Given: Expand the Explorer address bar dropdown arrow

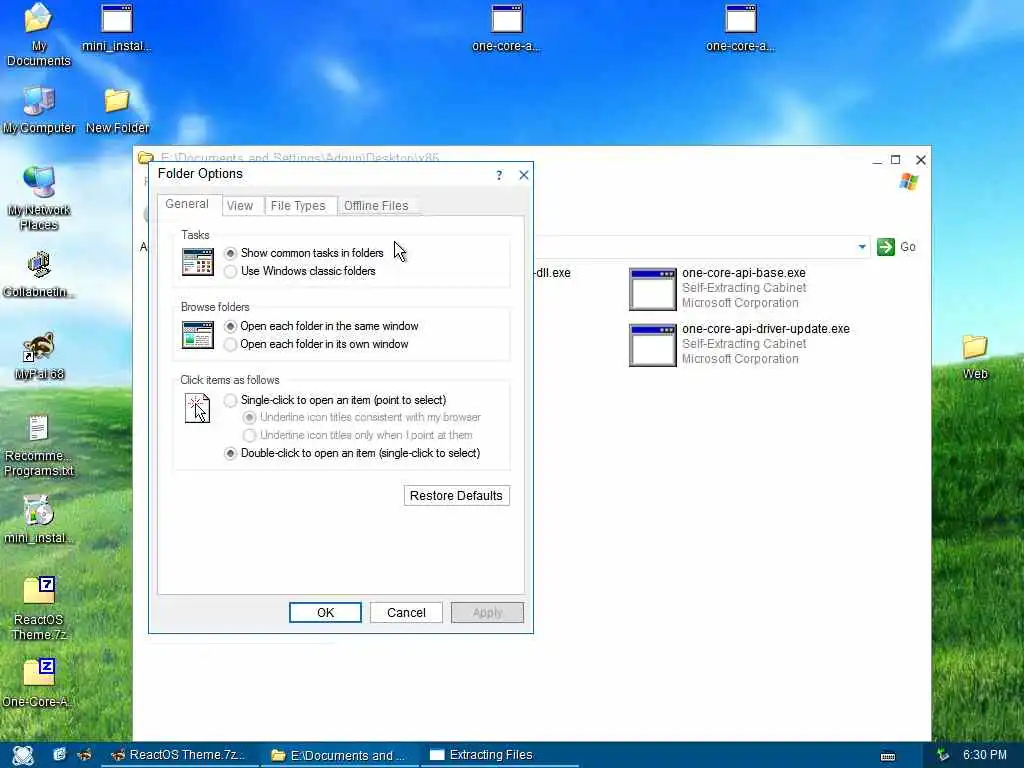Looking at the screenshot, I should coord(862,247).
